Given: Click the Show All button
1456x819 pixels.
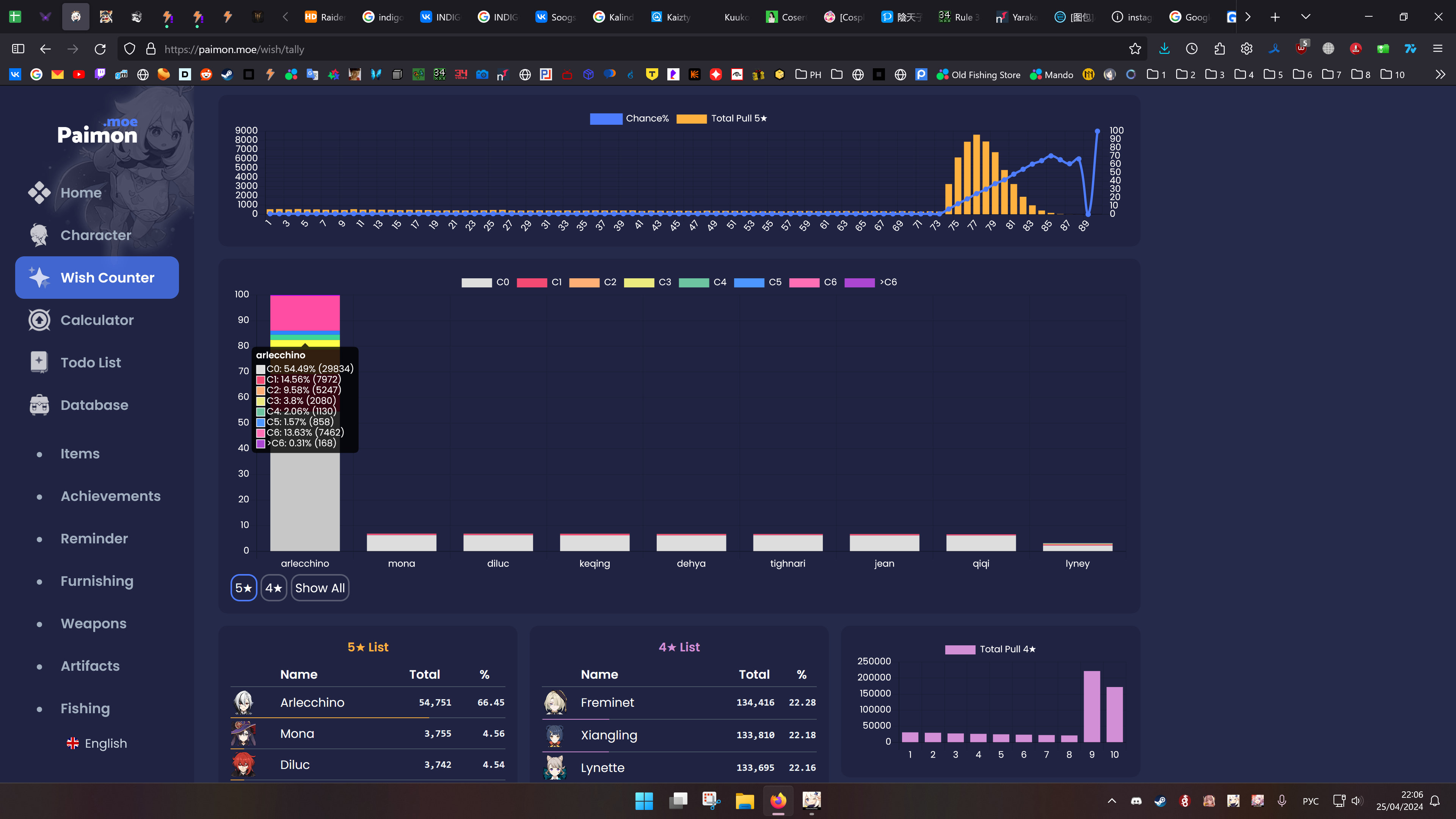Looking at the screenshot, I should click(x=320, y=588).
